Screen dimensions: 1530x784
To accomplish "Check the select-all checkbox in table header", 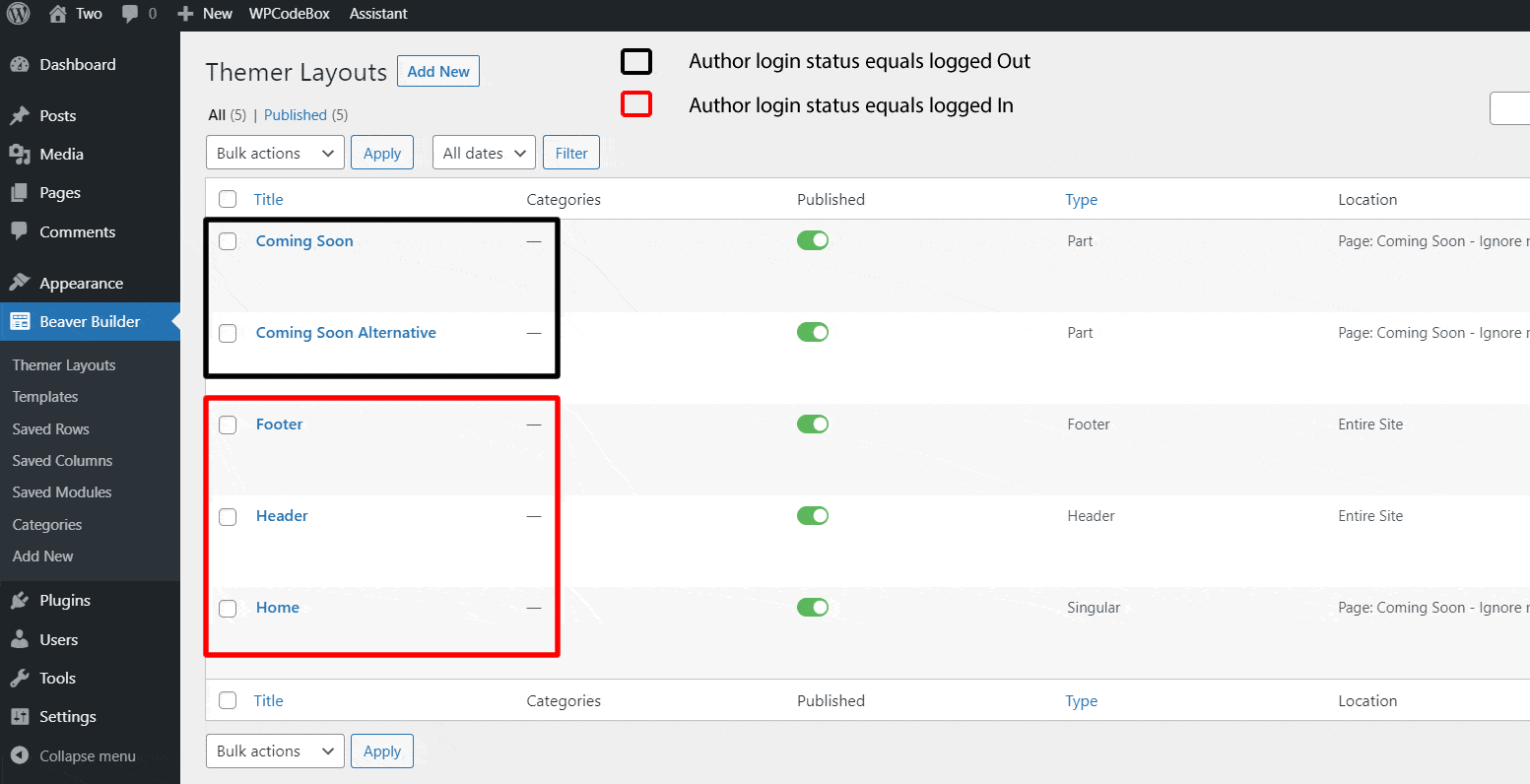I will coord(228,199).
